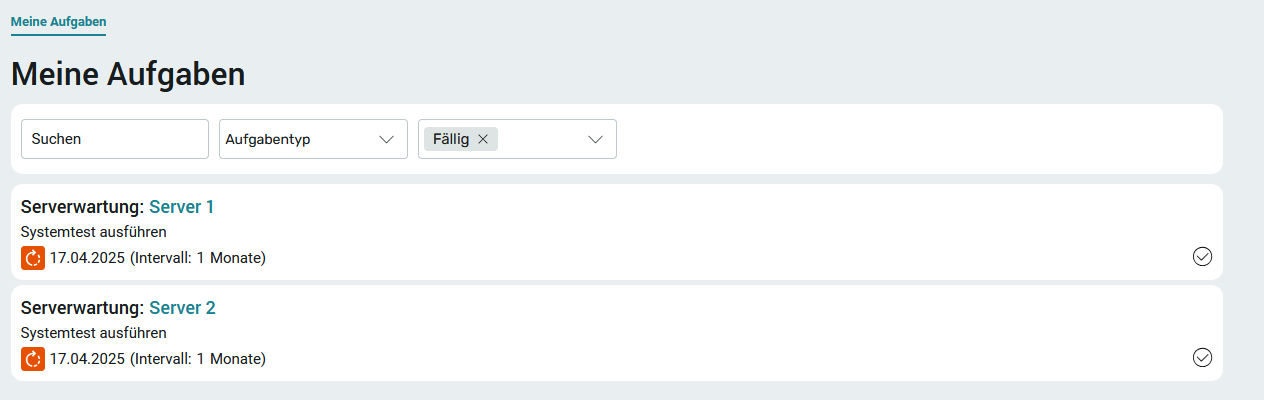Select the Serverwartung Server 2 task card

[617, 333]
